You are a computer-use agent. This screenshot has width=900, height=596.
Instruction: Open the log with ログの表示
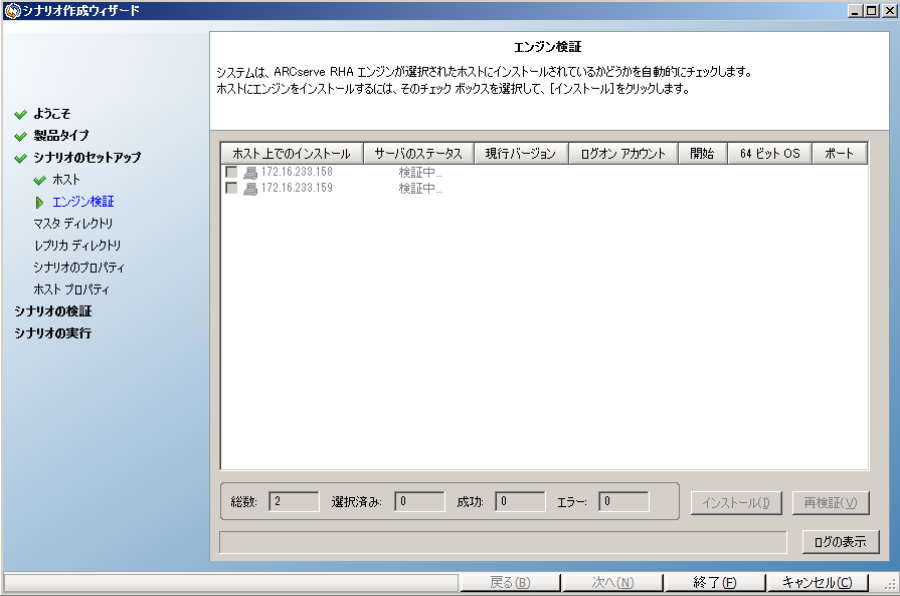tap(840, 541)
